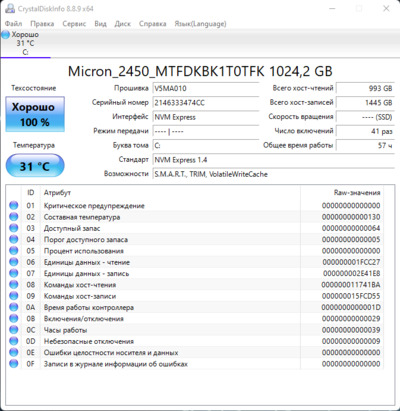Image resolution: width=400 pixels, height=411 pixels.
Task: Click the 31 °C temperature button
Action: pyautogui.click(x=35, y=166)
